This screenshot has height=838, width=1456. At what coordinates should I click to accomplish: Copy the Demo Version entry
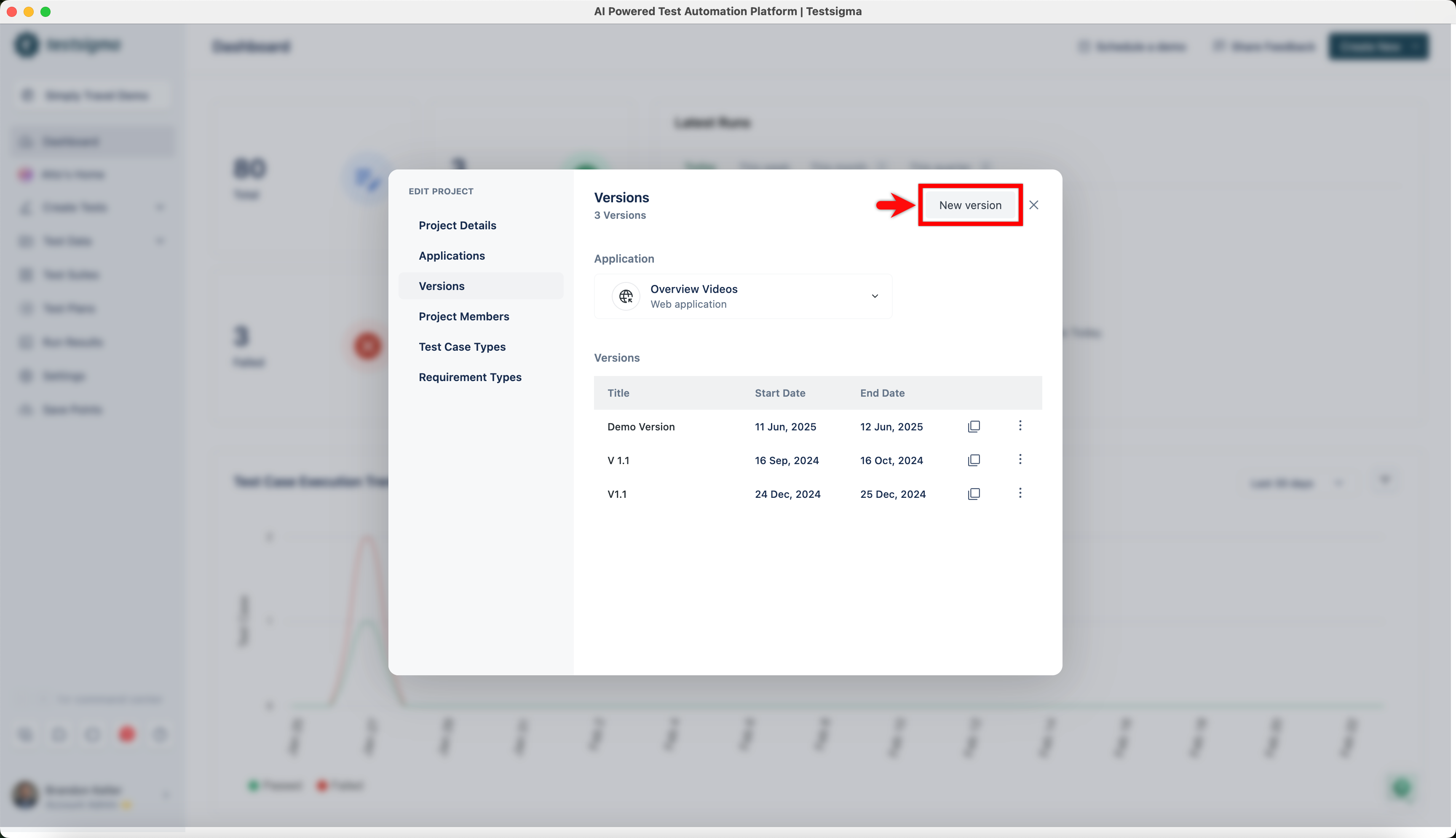(974, 427)
